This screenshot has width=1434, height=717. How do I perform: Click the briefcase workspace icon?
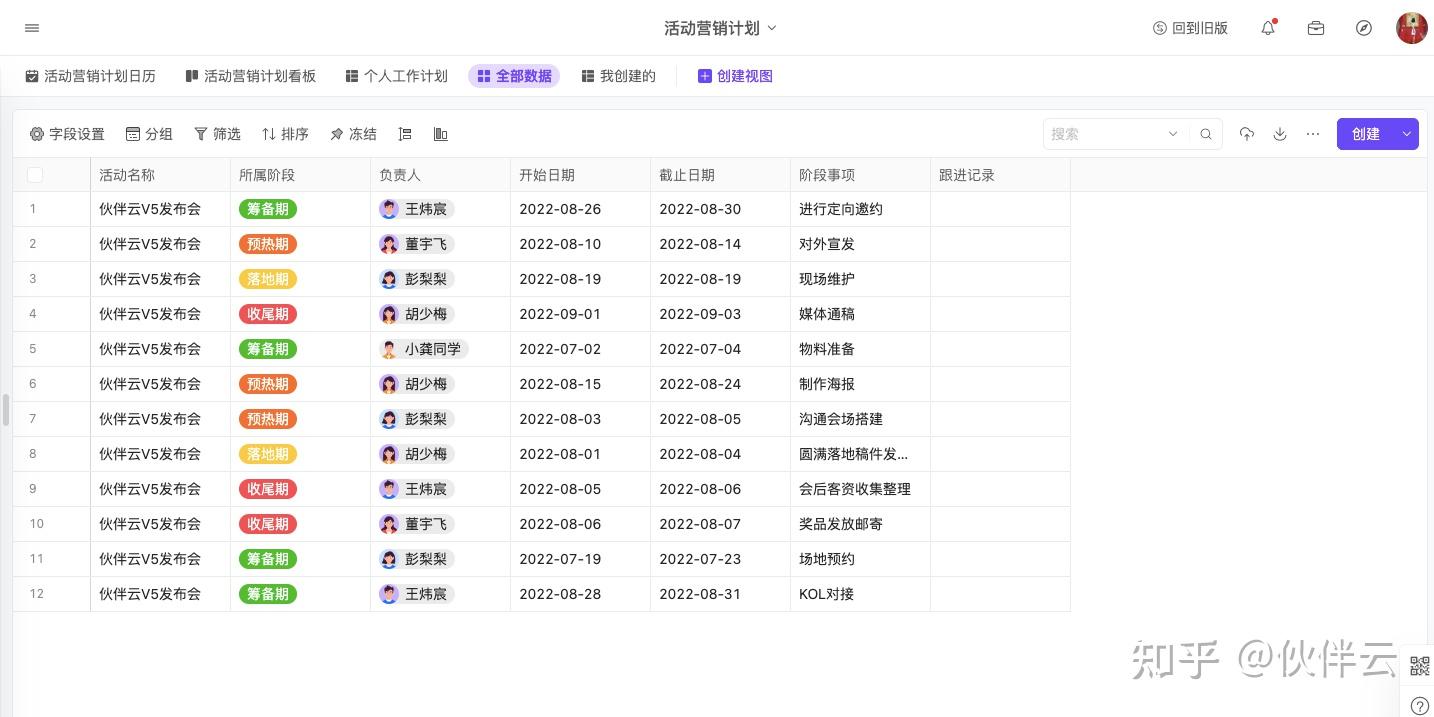pyautogui.click(x=1316, y=28)
